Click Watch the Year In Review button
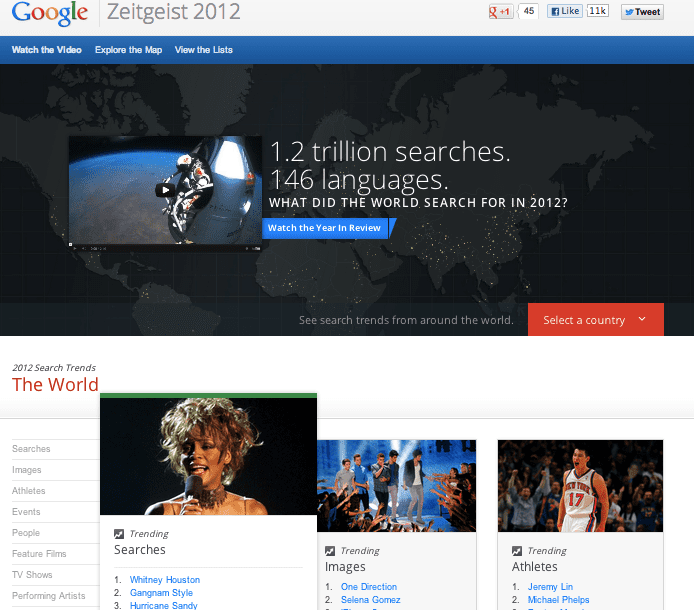 tap(325, 228)
